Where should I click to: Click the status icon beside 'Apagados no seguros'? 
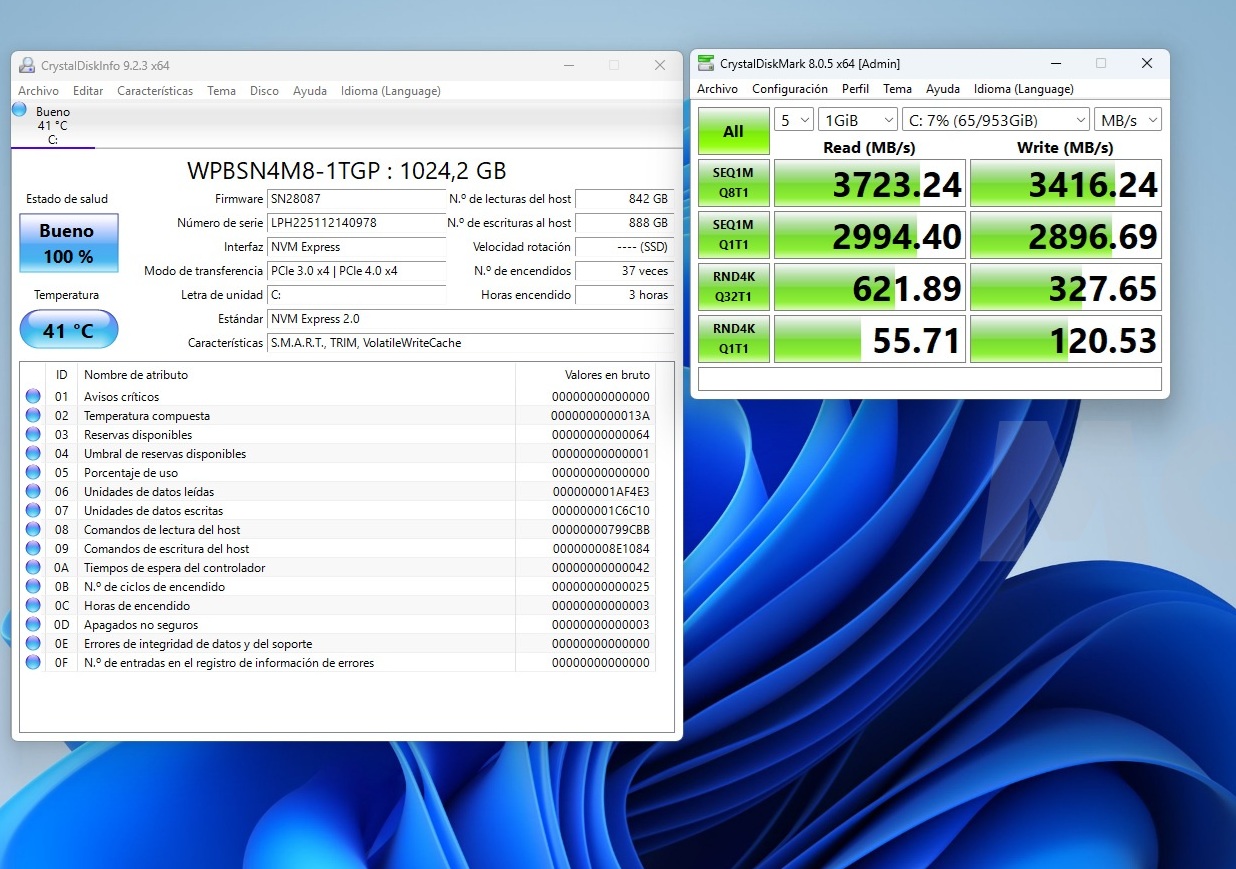click(33, 624)
